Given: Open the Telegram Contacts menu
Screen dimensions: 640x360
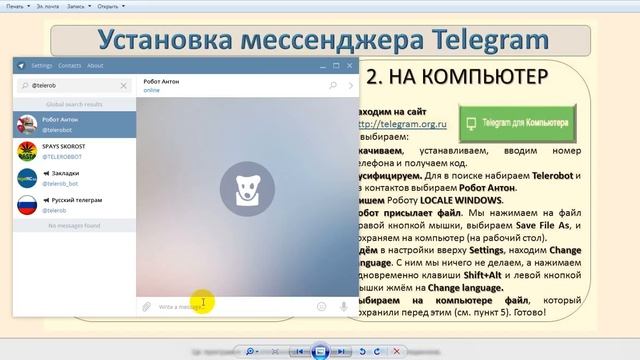Looking at the screenshot, I should (69, 66).
